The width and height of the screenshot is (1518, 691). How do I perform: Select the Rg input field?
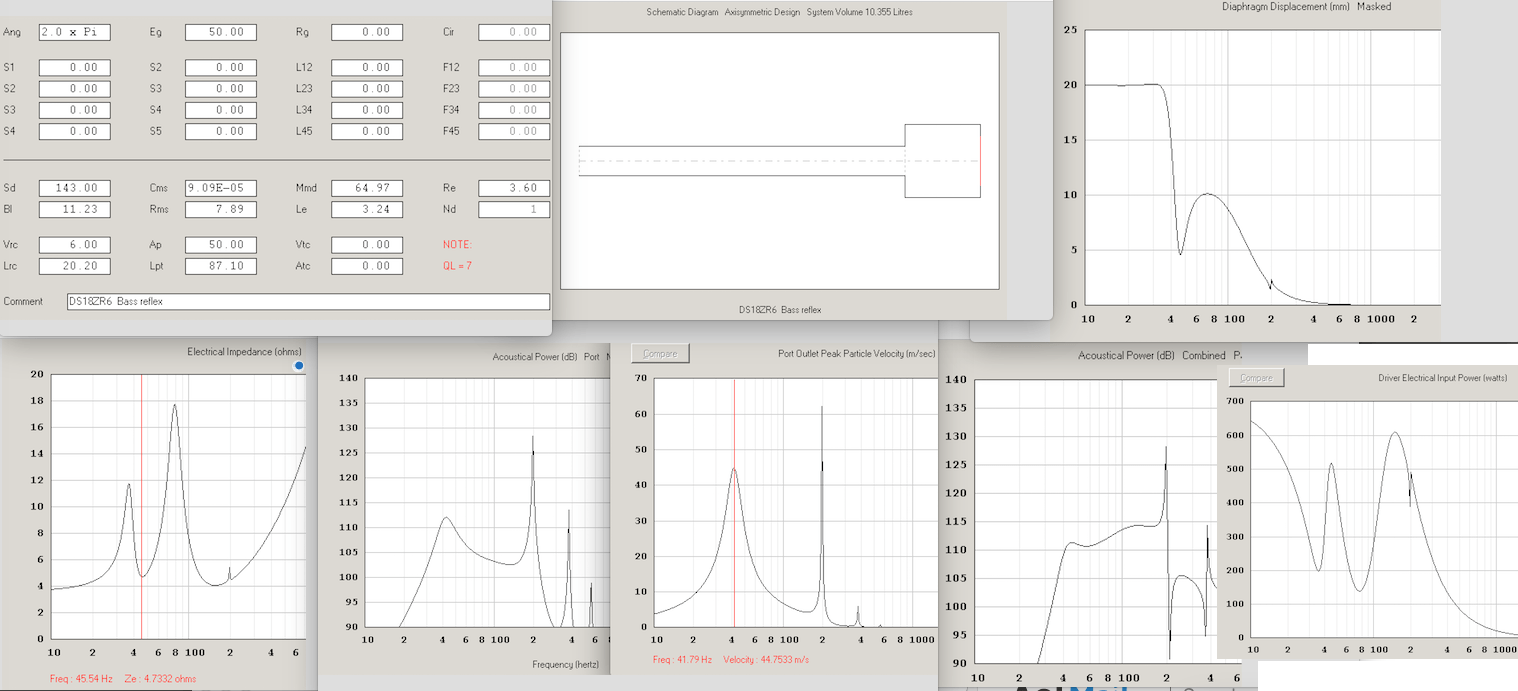pos(367,32)
